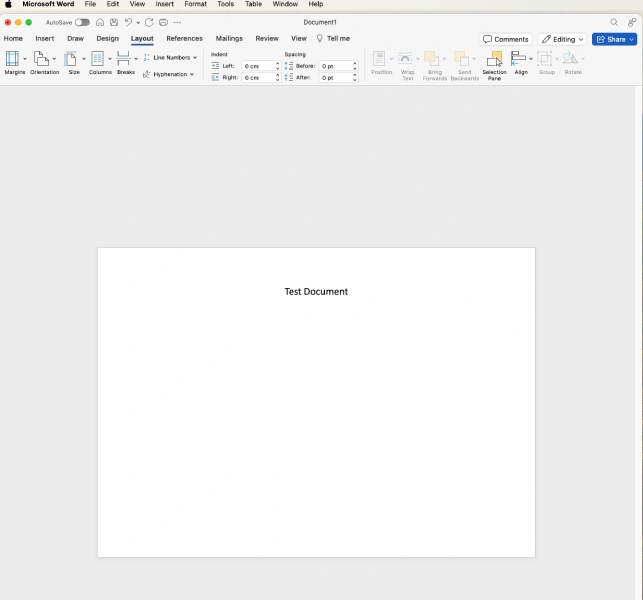This screenshot has height=600, width=643.
Task: Click the Print icon in title bar
Action: [x=163, y=22]
